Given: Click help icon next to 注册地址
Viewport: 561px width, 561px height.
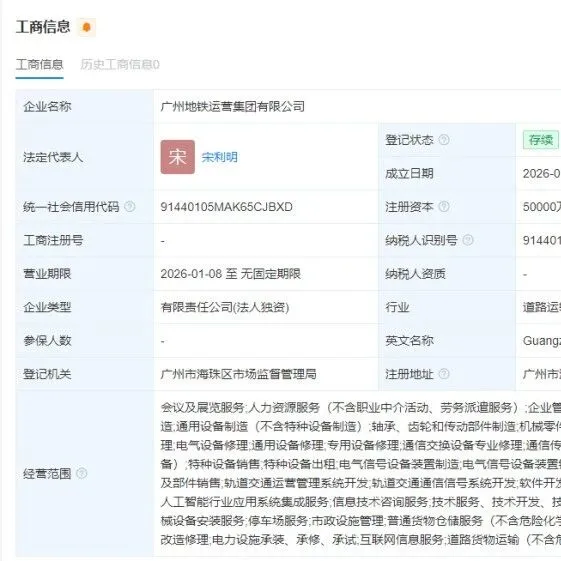Looking at the screenshot, I should coord(444,374).
